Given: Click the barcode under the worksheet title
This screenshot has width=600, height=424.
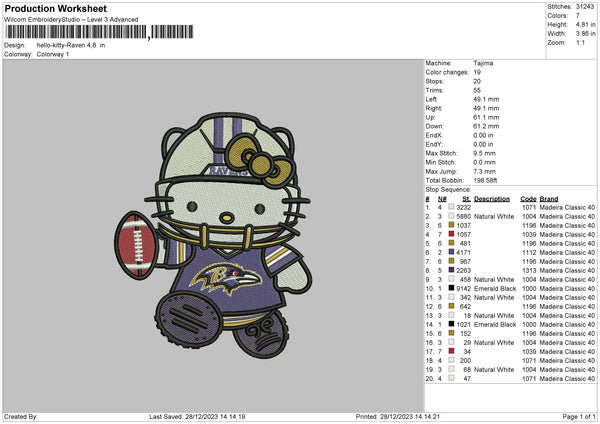Looking at the screenshot, I should 99,32.
